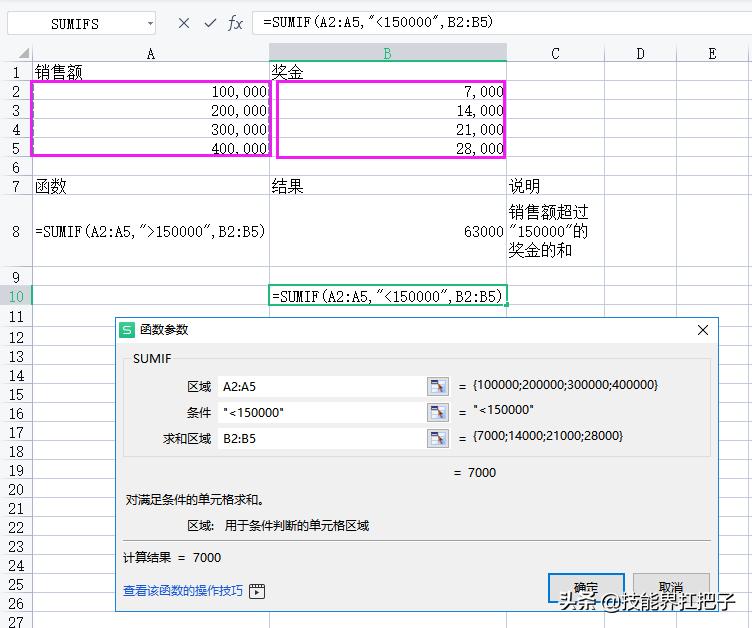752x628 pixels.
Task: Click cell with value 7,000
Action: point(388,91)
